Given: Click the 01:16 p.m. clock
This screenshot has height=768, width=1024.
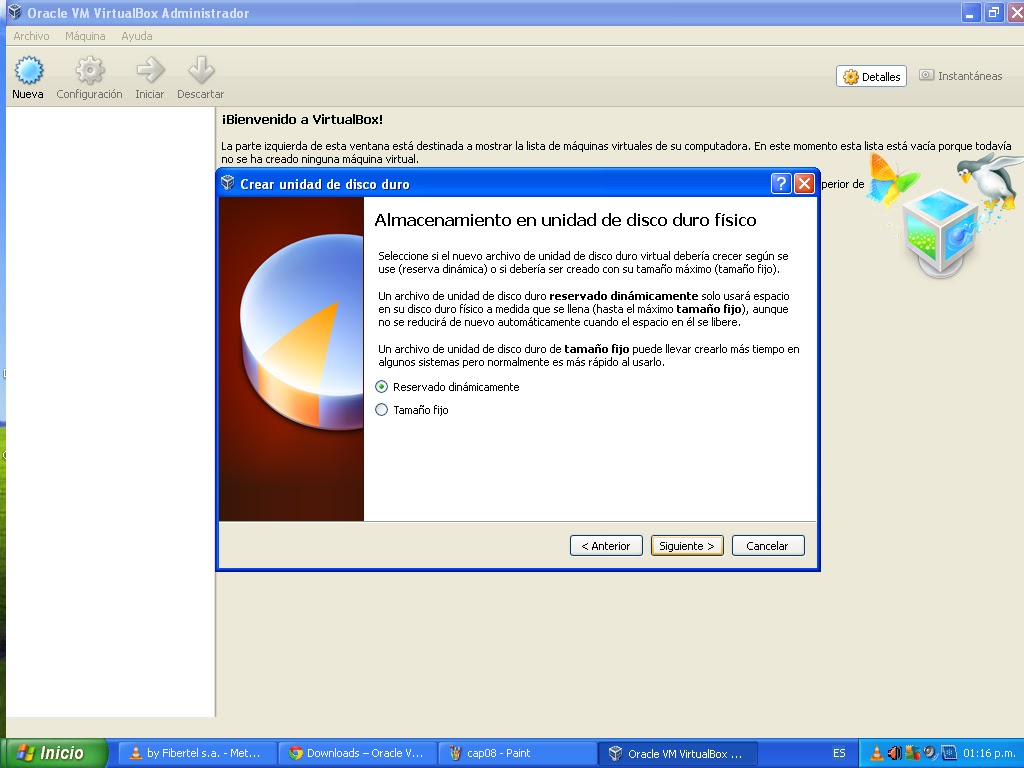Looking at the screenshot, I should pyautogui.click(x=989, y=753).
